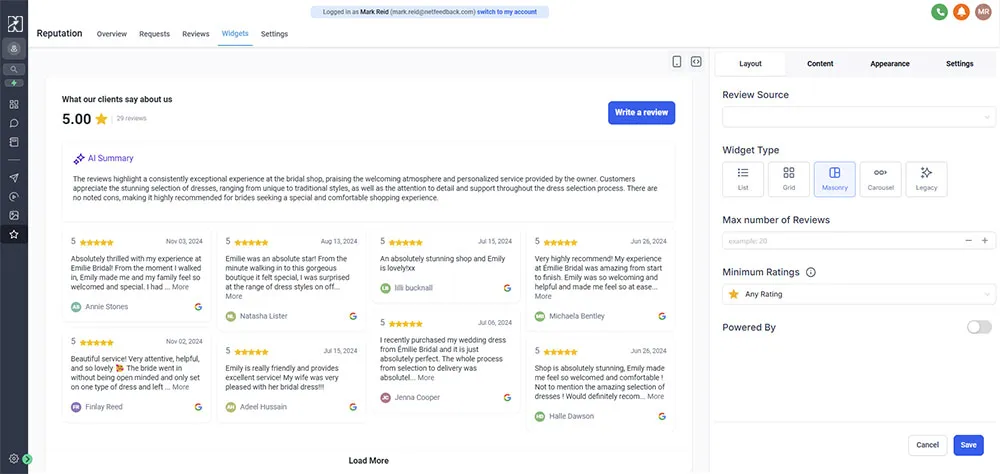1000x474 pixels.
Task: Open the dashboard grid icon in sidebar
Action: [x=14, y=104]
